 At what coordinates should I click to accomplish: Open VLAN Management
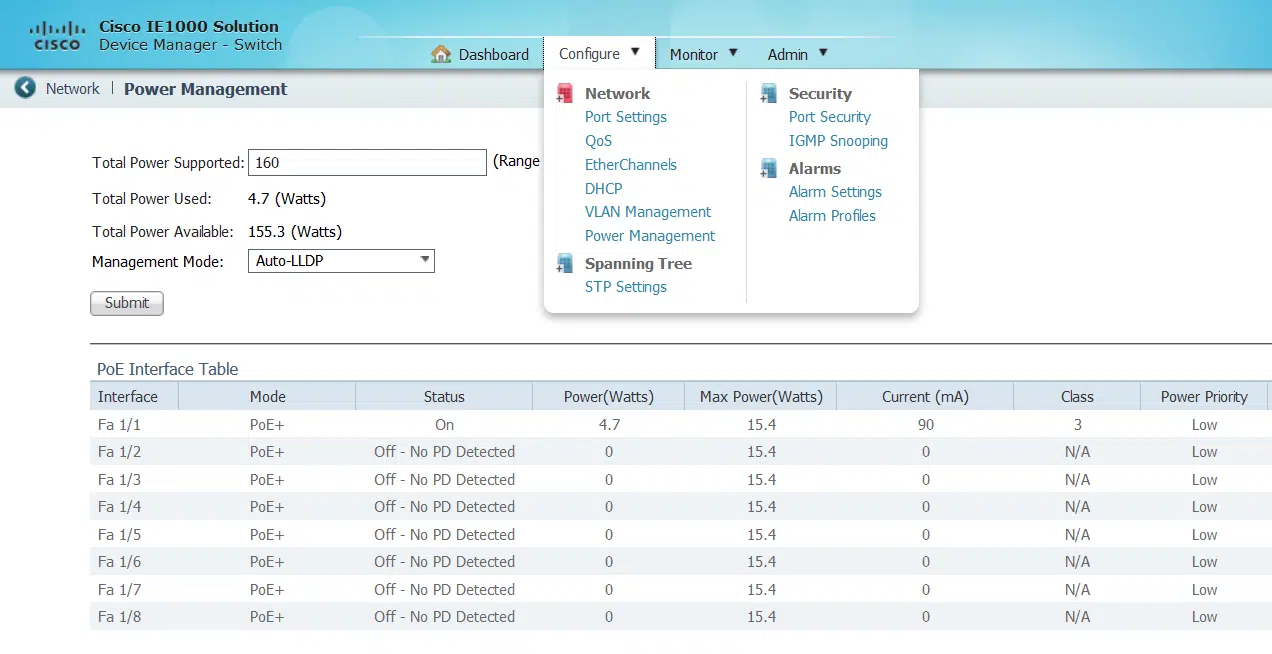click(648, 212)
